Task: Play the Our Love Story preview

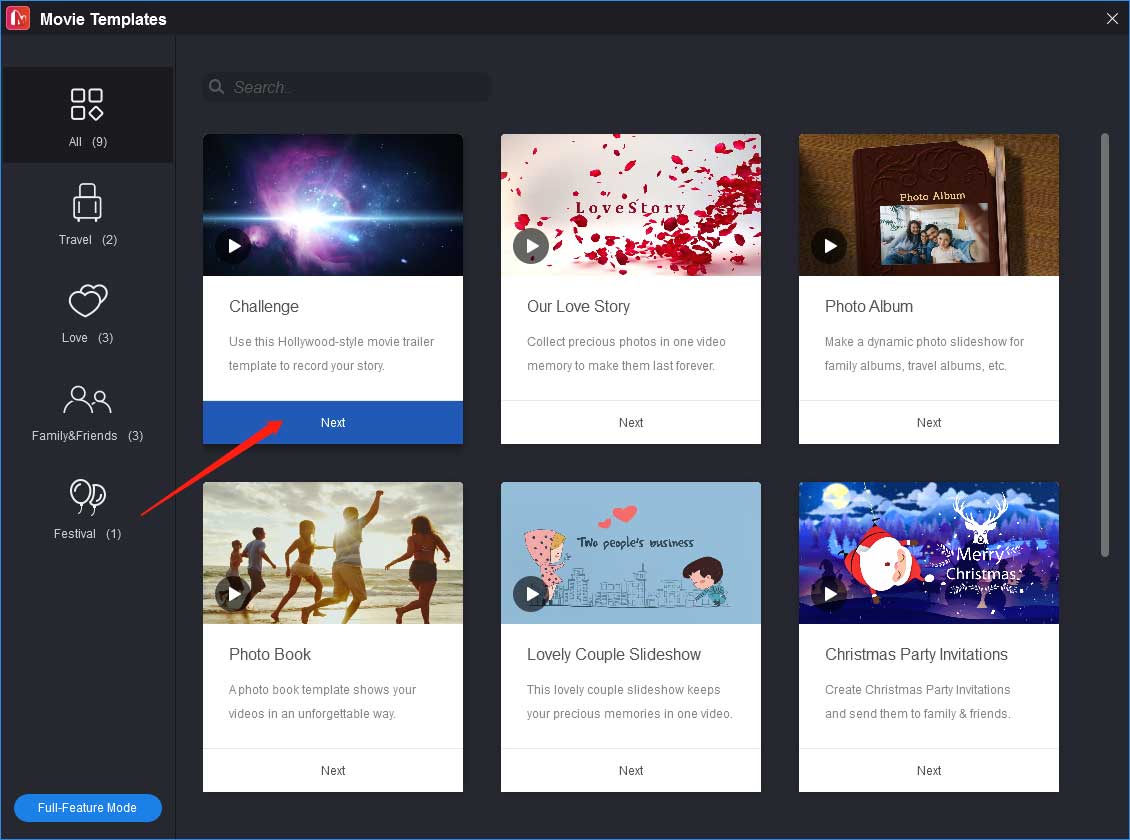Action: (x=531, y=246)
